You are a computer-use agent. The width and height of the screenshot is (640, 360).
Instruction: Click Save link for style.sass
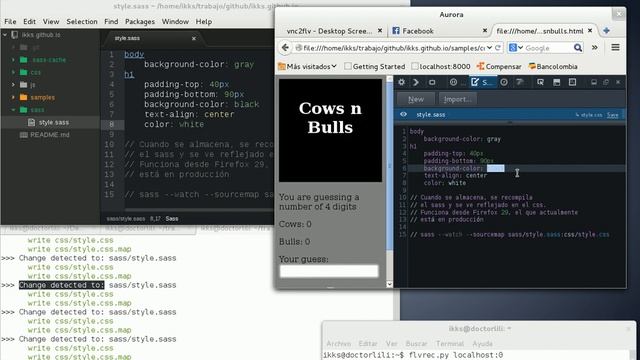click(x=612, y=115)
